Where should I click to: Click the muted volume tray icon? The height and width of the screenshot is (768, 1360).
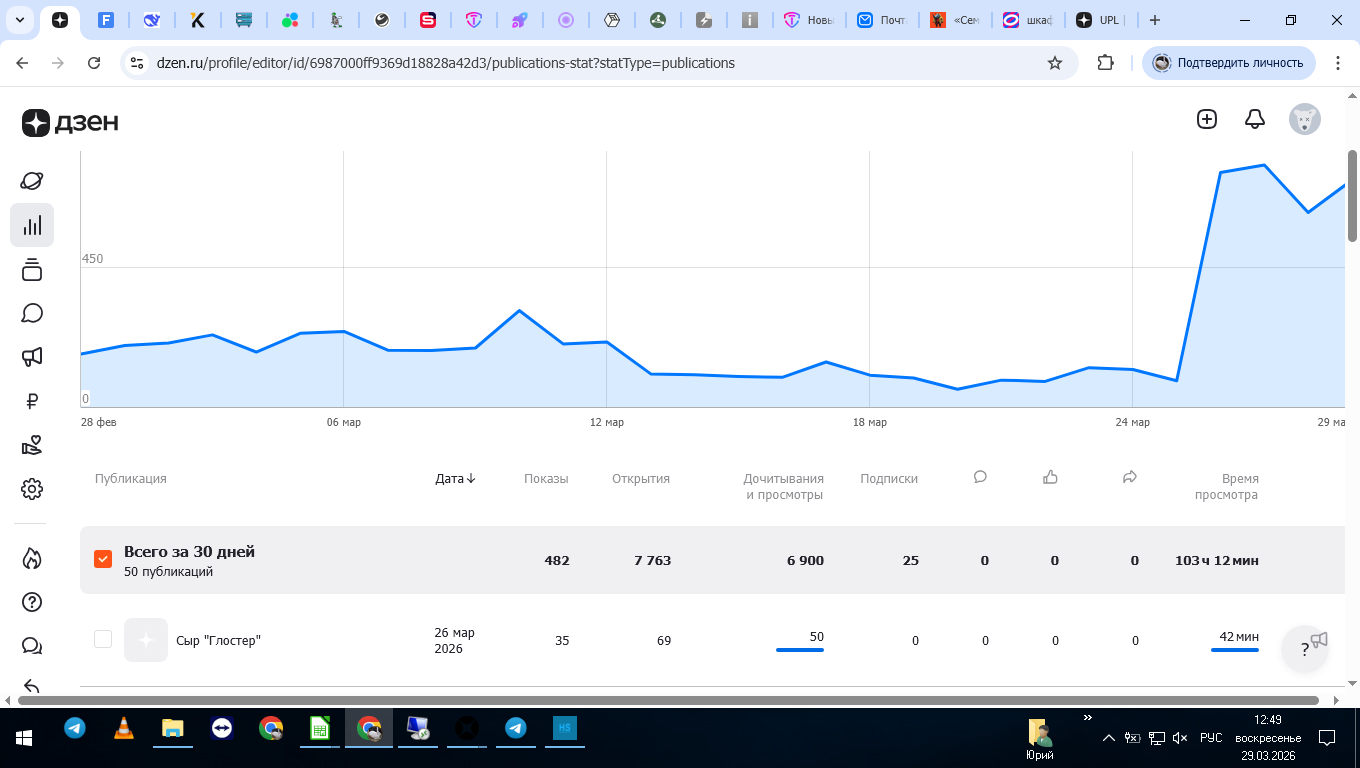coord(1180,738)
